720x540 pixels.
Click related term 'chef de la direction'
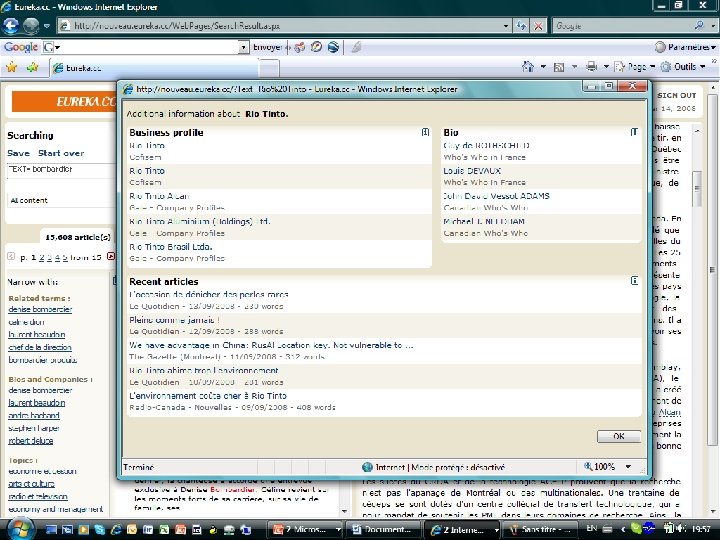tap(40, 348)
